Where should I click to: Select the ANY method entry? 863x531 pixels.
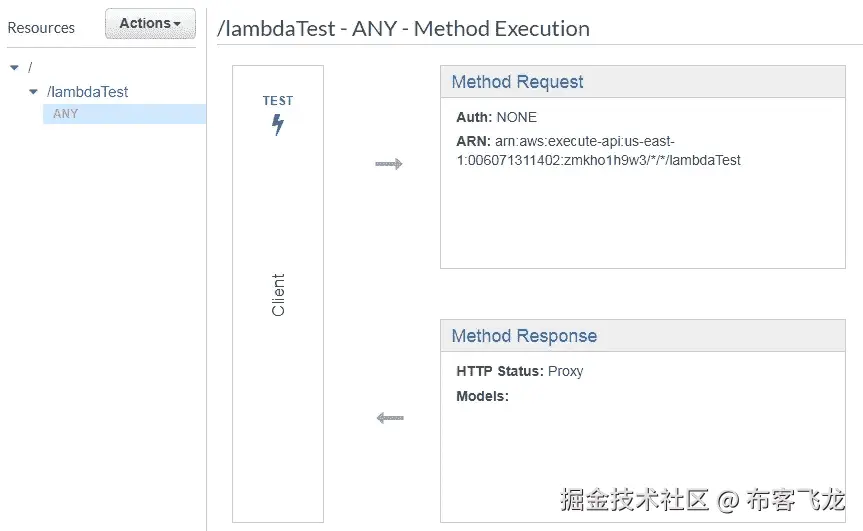pos(66,114)
